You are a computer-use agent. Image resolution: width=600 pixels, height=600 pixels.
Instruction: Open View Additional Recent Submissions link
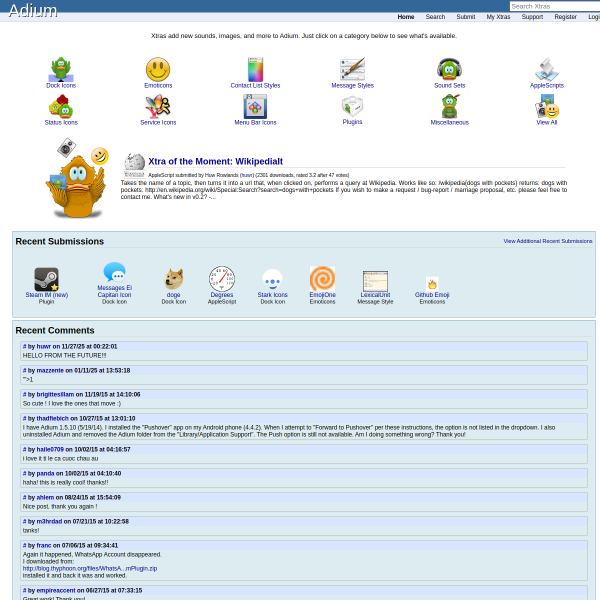point(548,241)
